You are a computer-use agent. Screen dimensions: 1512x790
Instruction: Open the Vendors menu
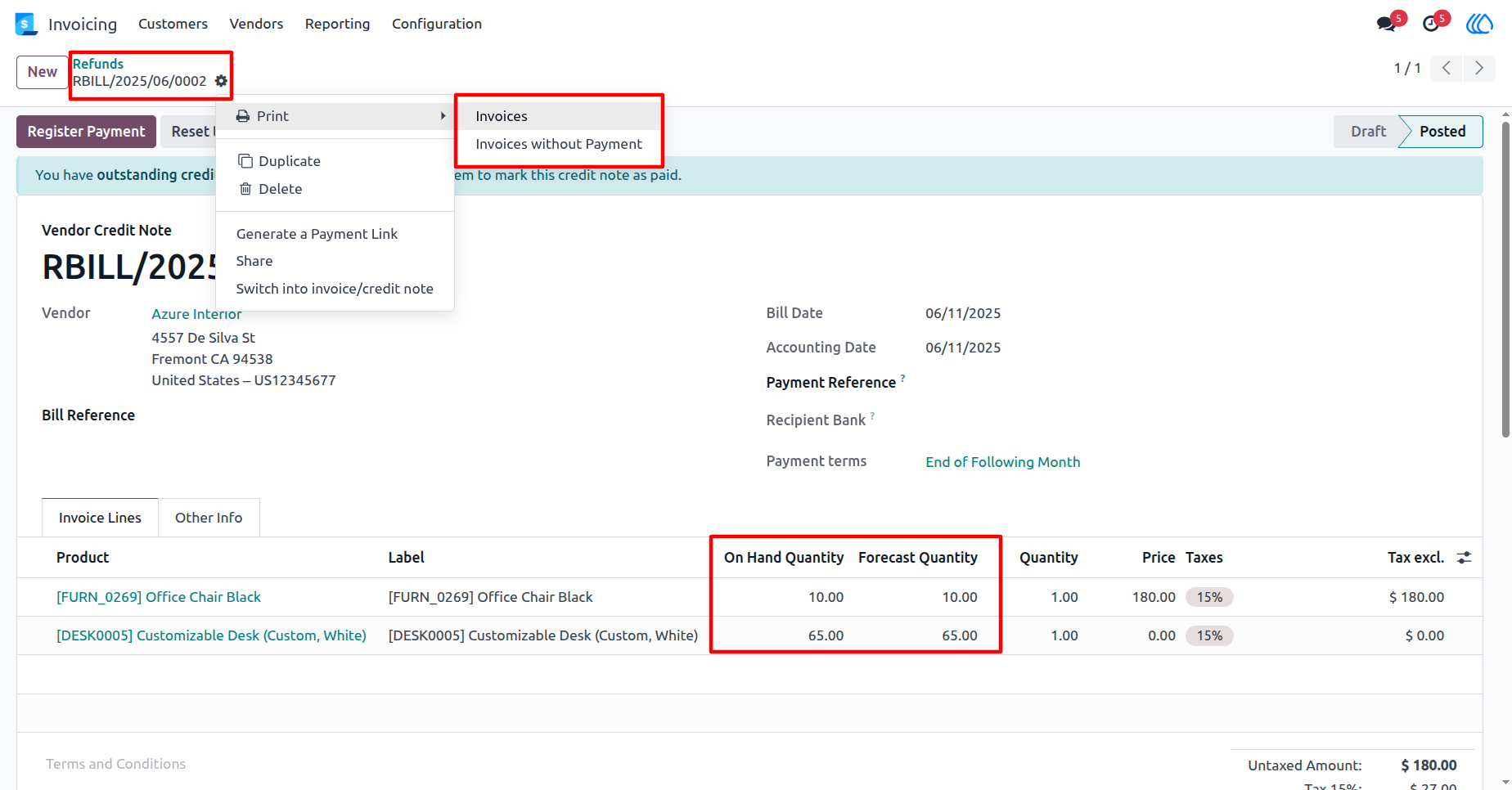coord(256,24)
